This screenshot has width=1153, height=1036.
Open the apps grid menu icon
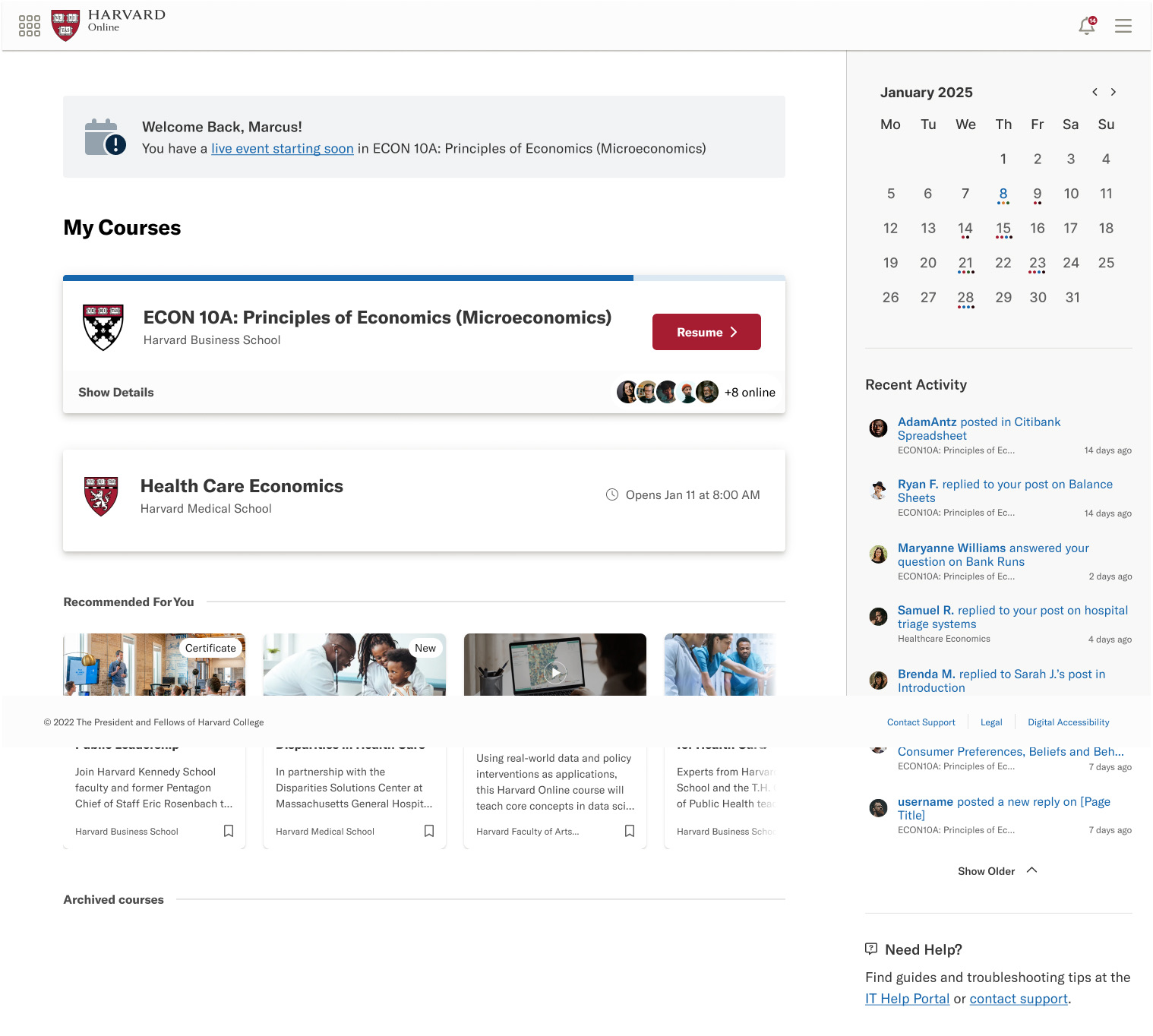(x=30, y=26)
